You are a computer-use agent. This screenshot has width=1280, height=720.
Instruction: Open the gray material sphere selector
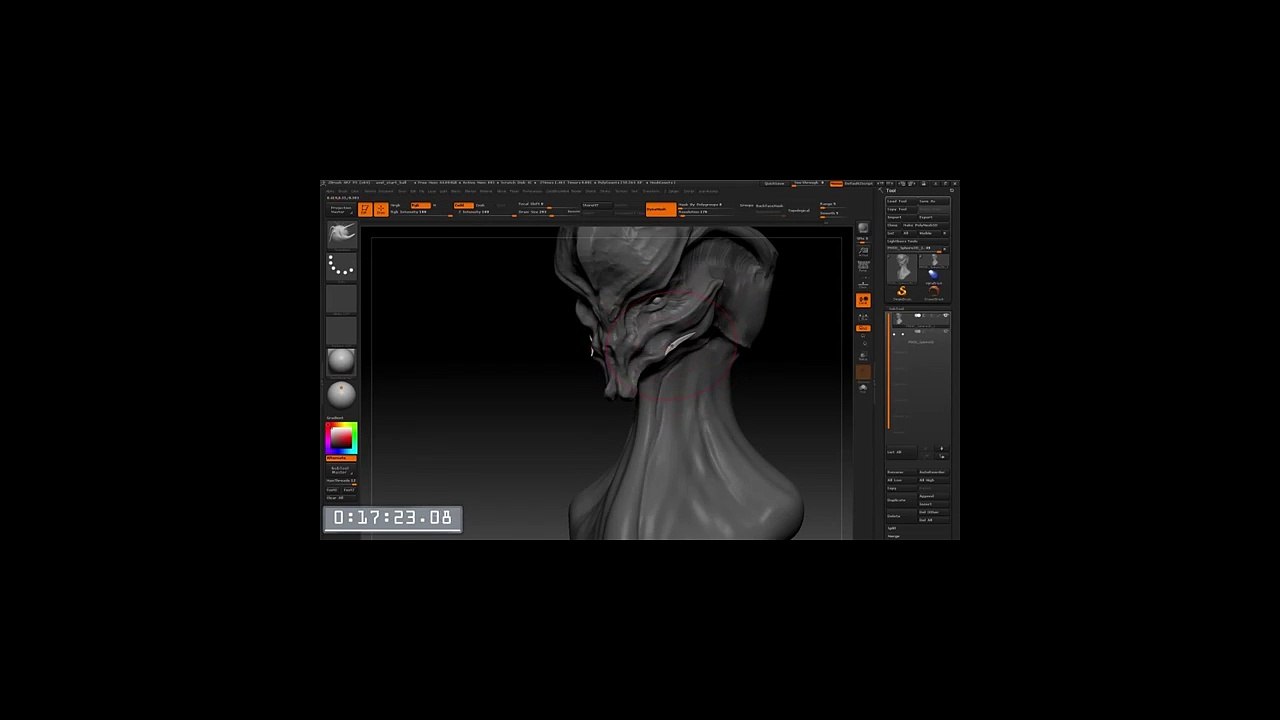[x=341, y=361]
